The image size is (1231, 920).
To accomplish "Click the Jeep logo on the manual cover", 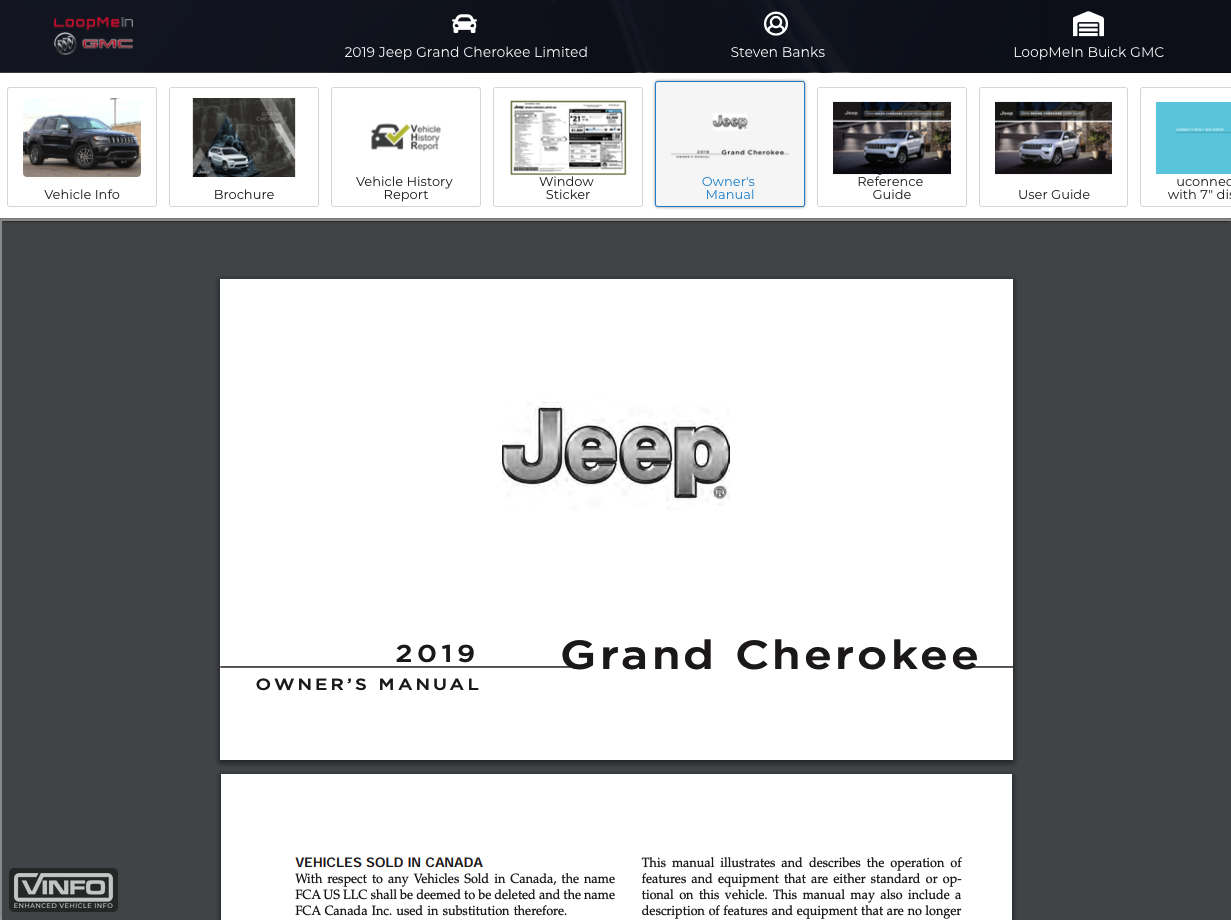I will click(x=616, y=453).
